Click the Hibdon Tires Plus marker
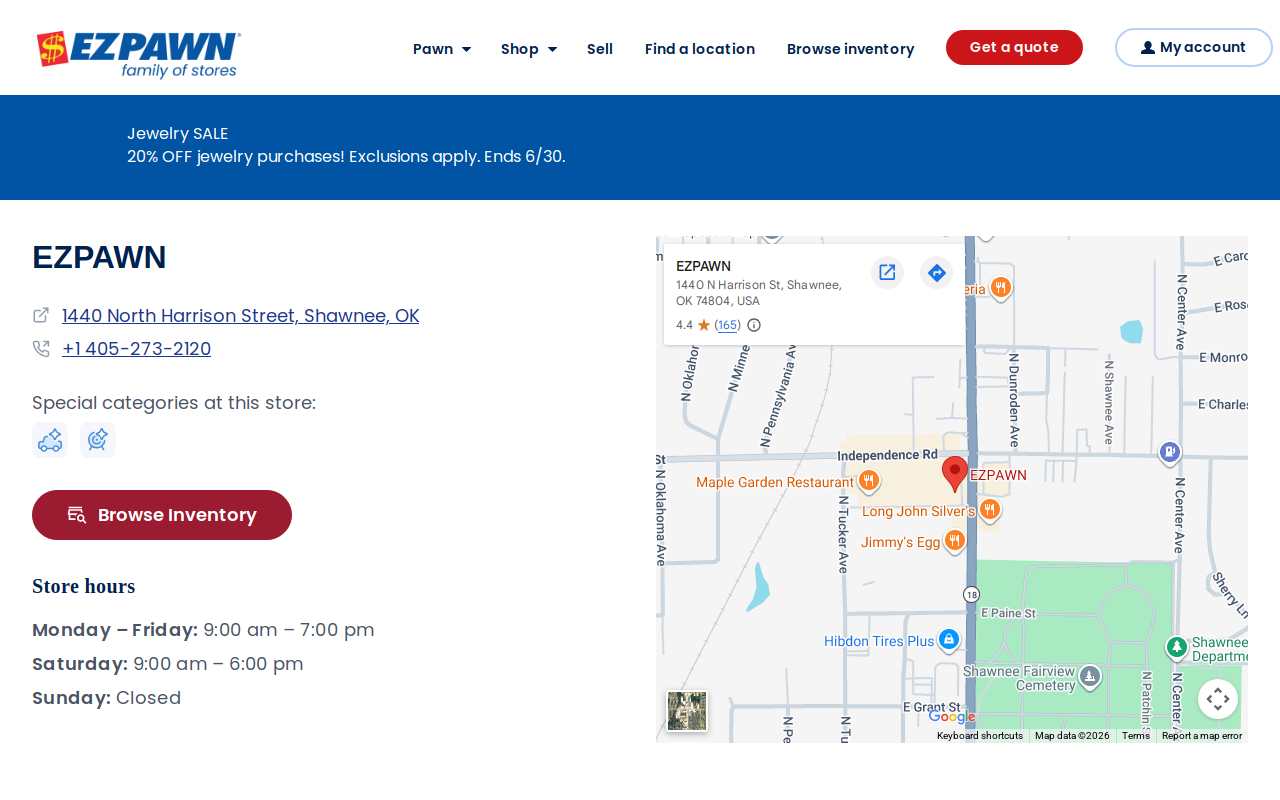The height and width of the screenshot is (800, 1280). pyautogui.click(x=949, y=640)
